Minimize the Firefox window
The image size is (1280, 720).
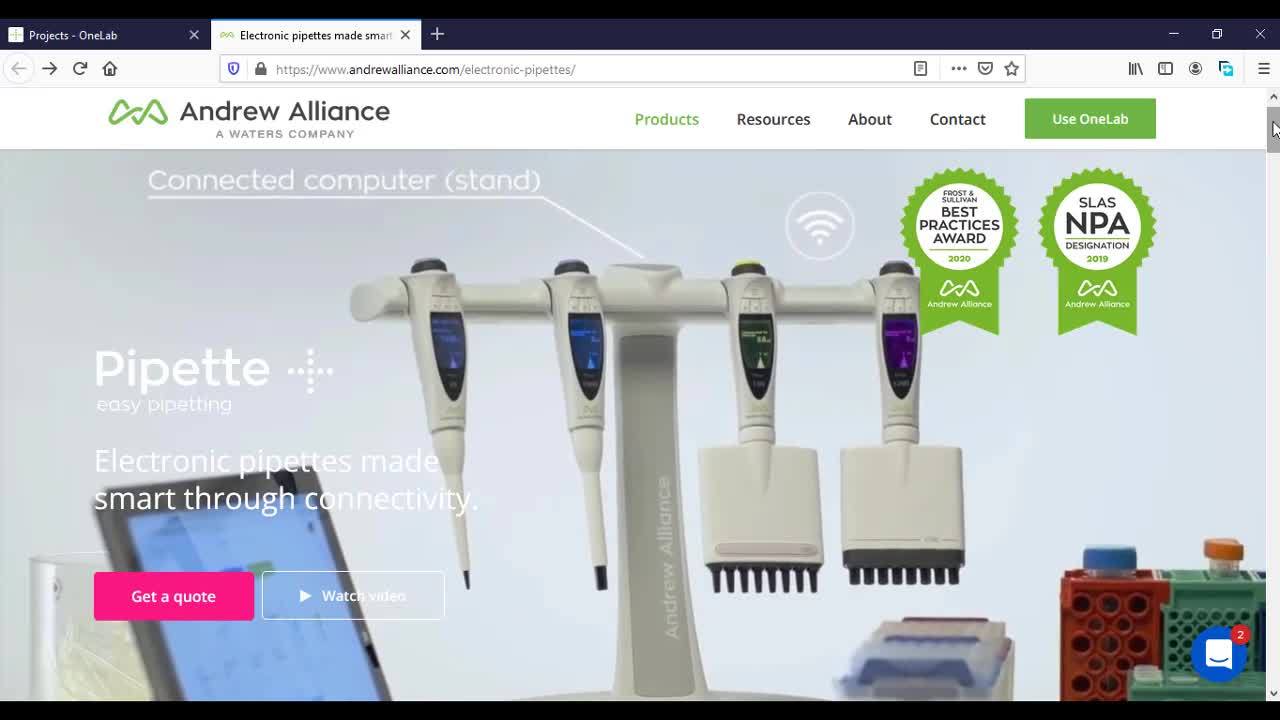[1174, 34]
